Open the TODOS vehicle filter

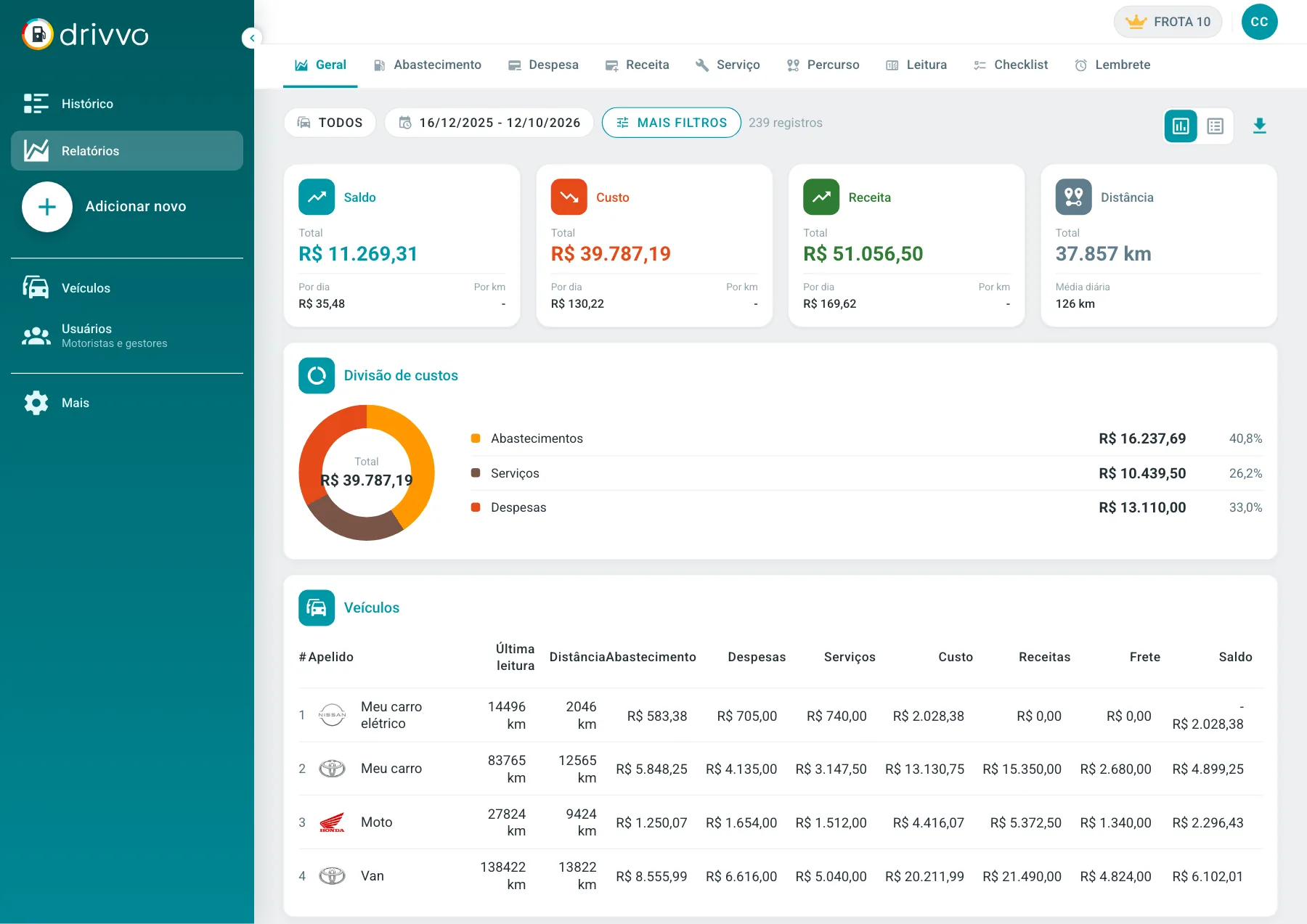pos(330,123)
